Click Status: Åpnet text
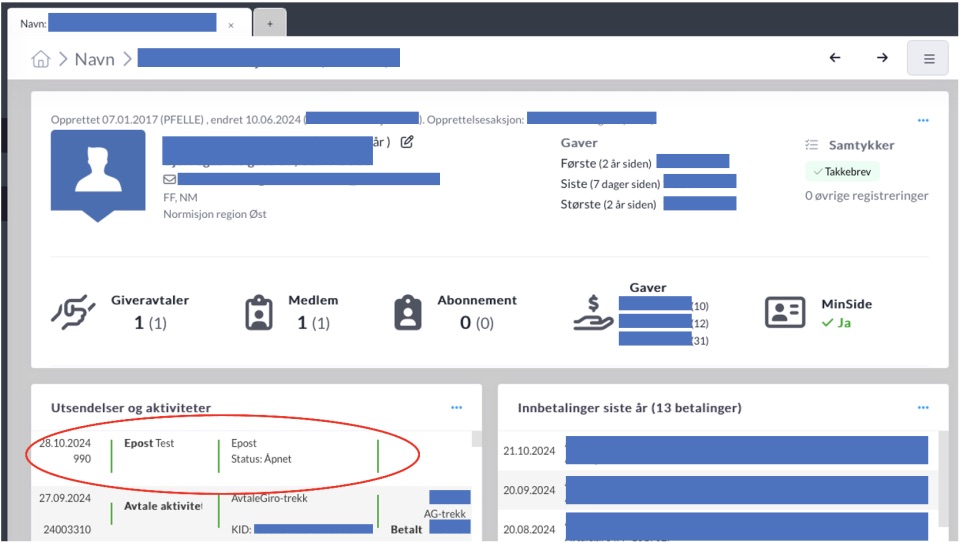This screenshot has width=960, height=543. pos(261,459)
